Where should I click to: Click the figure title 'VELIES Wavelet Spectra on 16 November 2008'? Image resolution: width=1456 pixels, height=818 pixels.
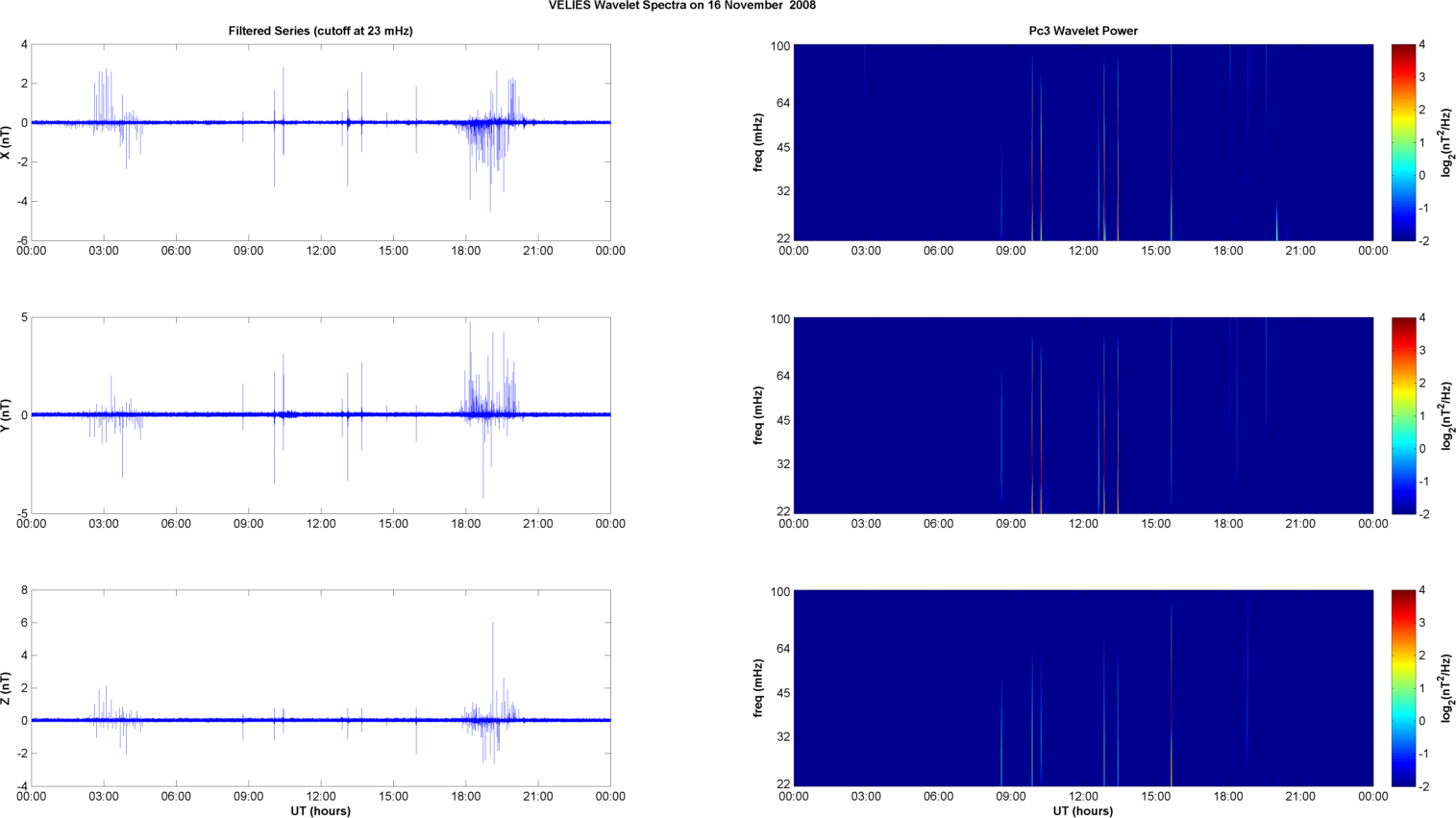pyautogui.click(x=681, y=6)
